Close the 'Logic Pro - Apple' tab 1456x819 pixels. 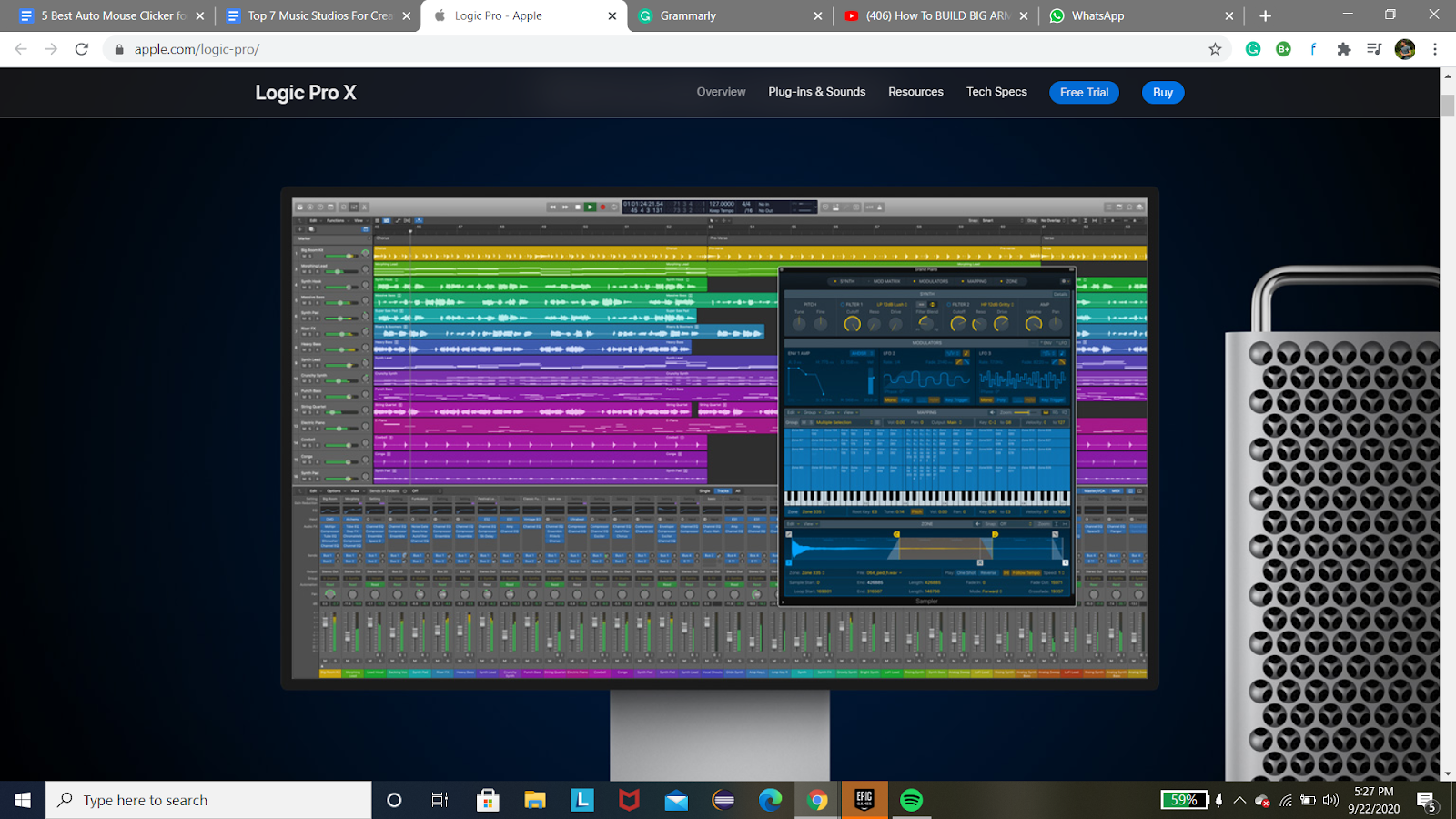[612, 15]
